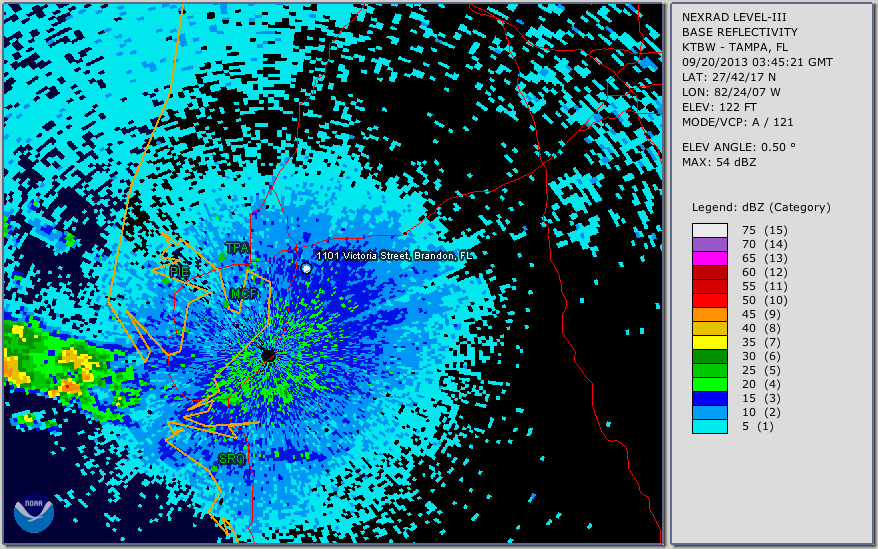
Task: Click the black radar site center dot
Action: tap(268, 355)
